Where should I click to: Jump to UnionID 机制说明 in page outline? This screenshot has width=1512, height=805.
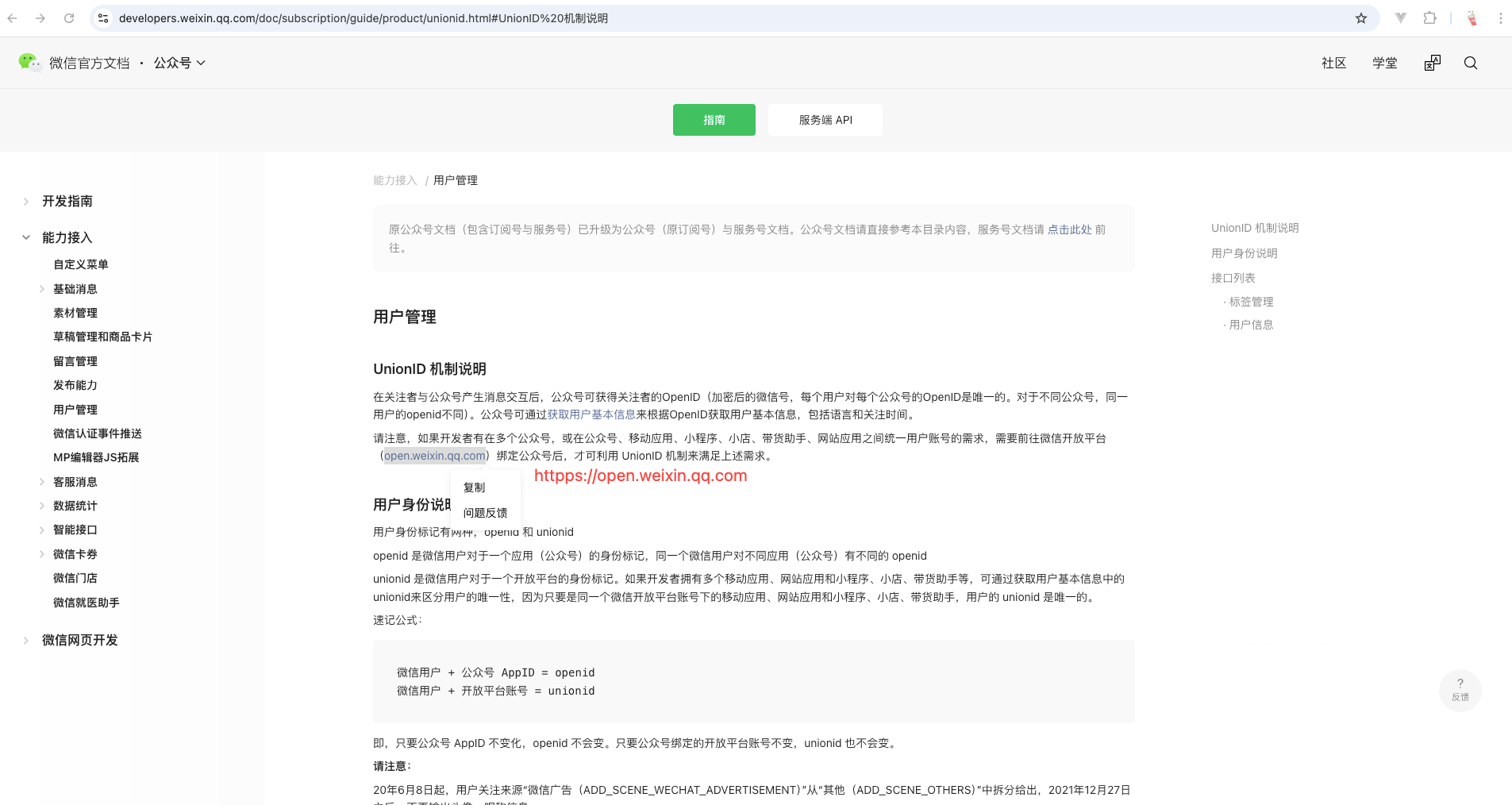coord(1255,228)
